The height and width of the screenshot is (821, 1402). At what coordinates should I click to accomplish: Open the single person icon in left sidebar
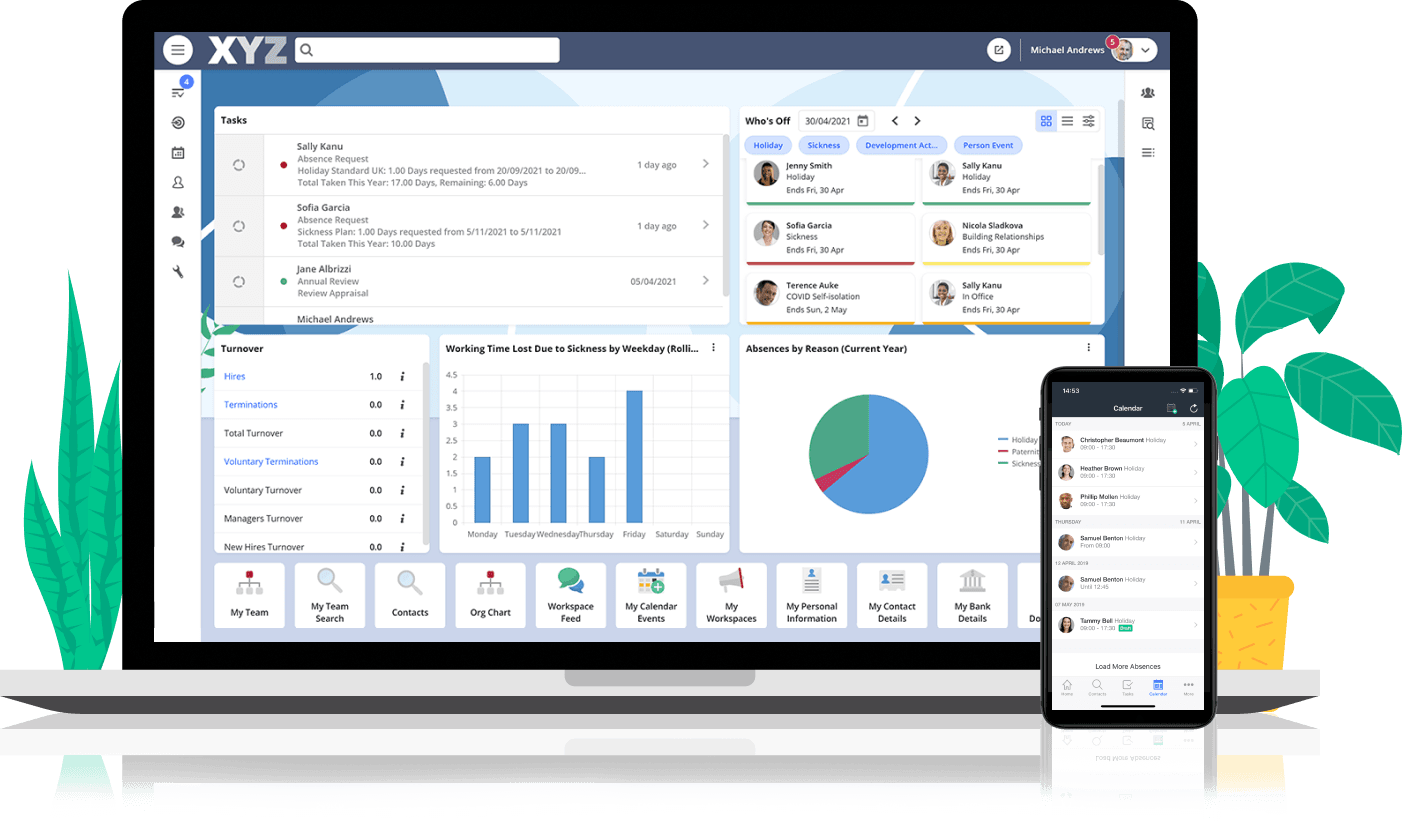pyautogui.click(x=178, y=183)
